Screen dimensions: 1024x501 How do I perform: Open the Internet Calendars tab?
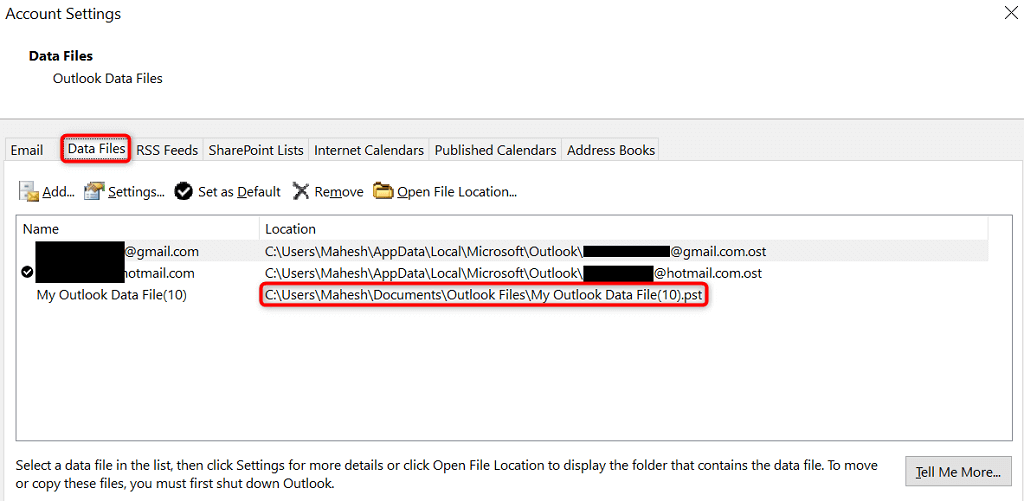pyautogui.click(x=369, y=150)
